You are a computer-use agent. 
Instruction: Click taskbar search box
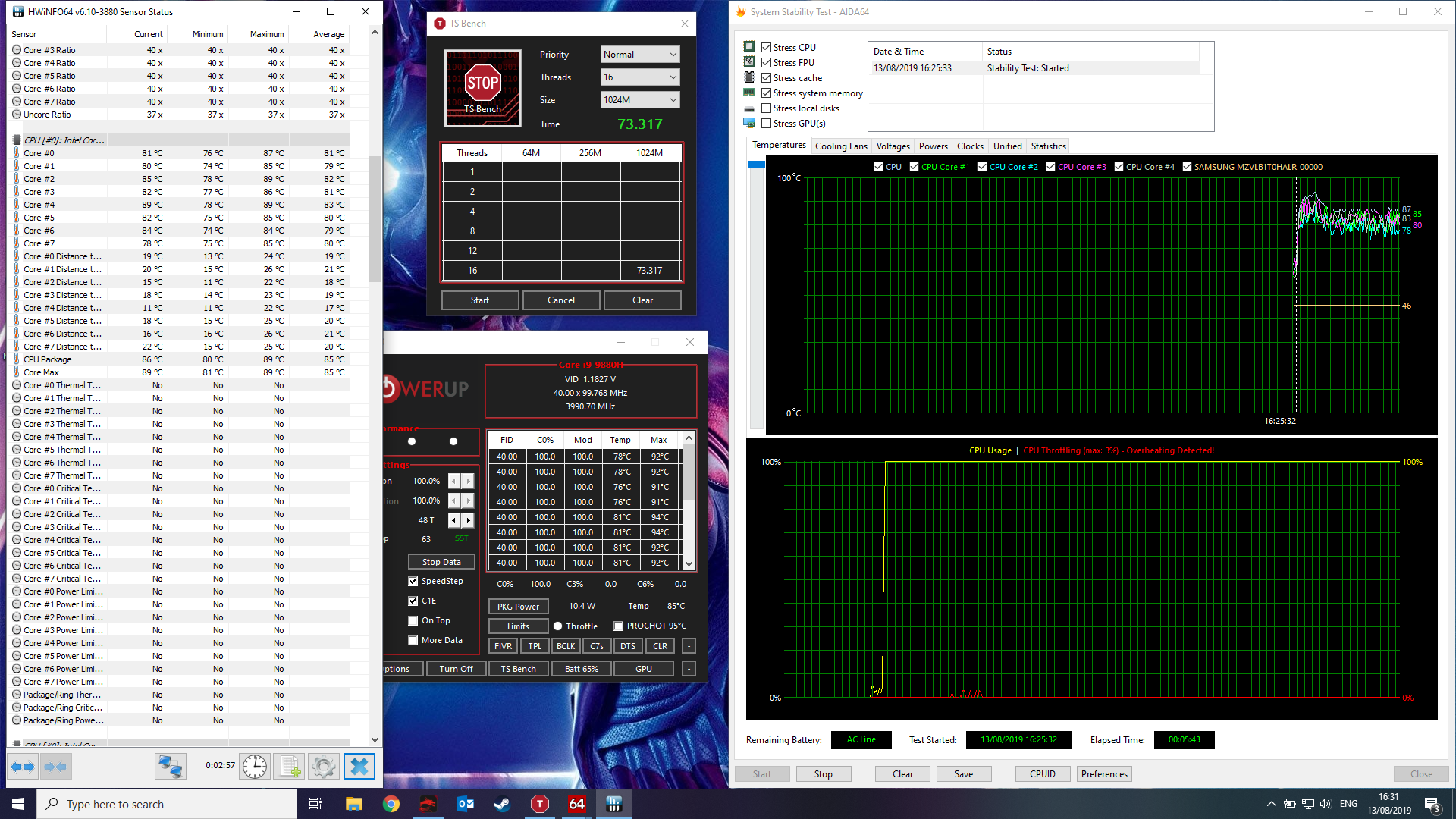coord(167,804)
